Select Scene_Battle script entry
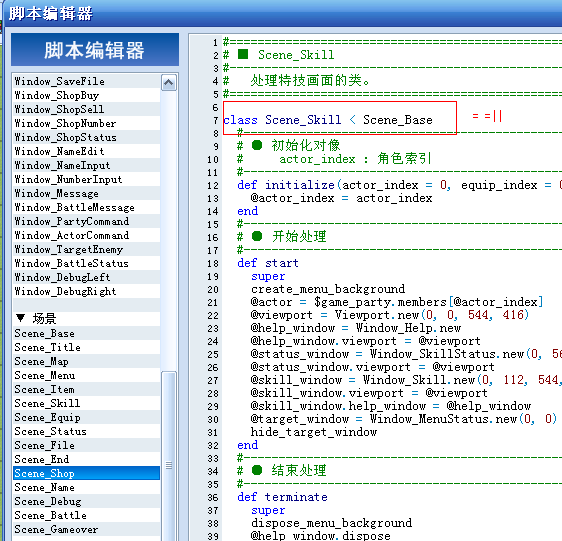The image size is (562, 541). 86,515
